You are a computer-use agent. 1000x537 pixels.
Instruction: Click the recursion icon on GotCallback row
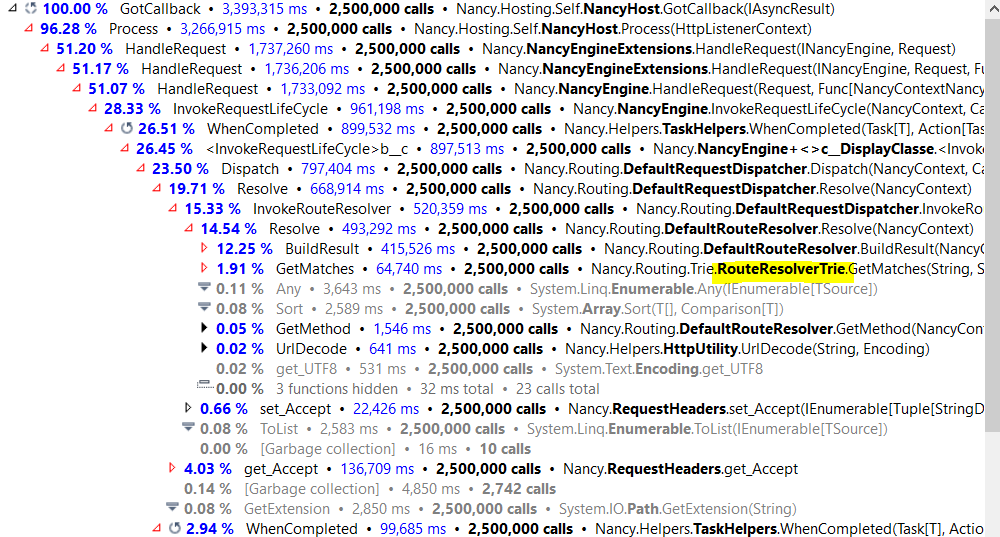point(31,8)
